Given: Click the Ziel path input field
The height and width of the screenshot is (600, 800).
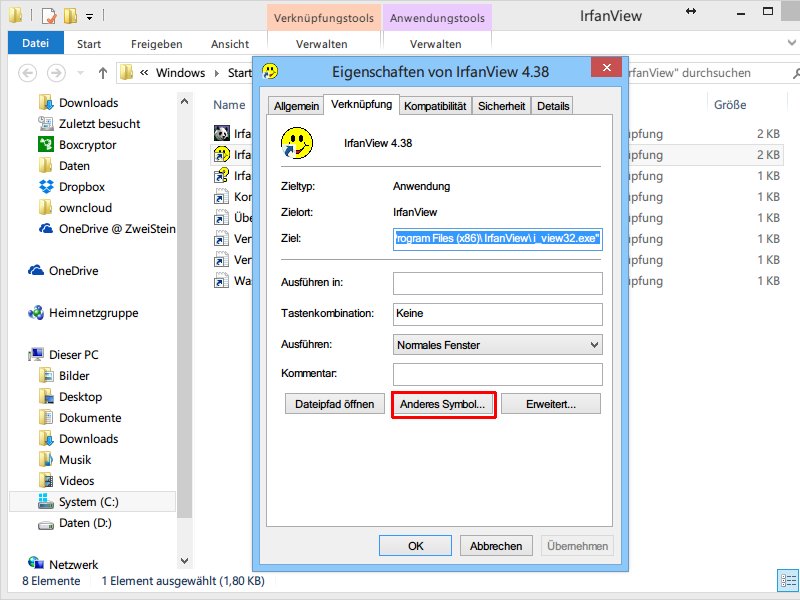Looking at the screenshot, I should [497, 238].
